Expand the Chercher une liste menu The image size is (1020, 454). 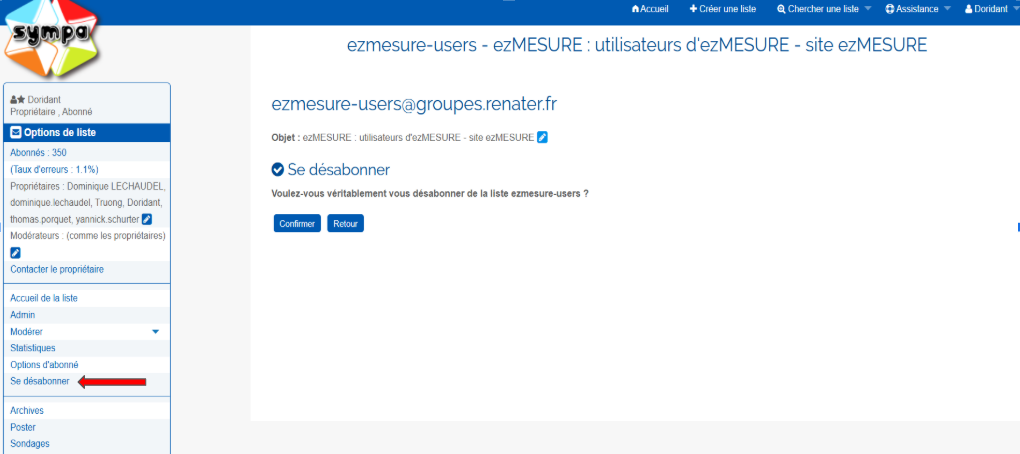coord(824,9)
